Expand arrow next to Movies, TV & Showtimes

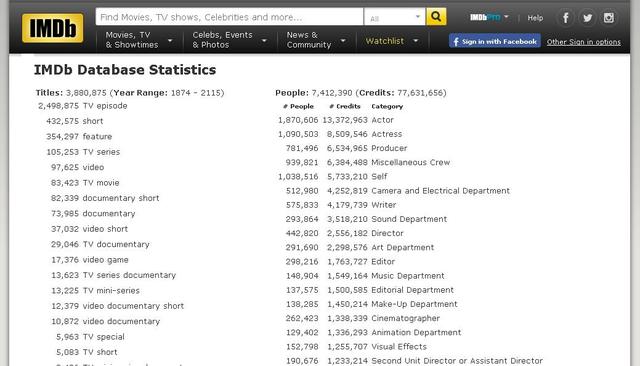170,41
